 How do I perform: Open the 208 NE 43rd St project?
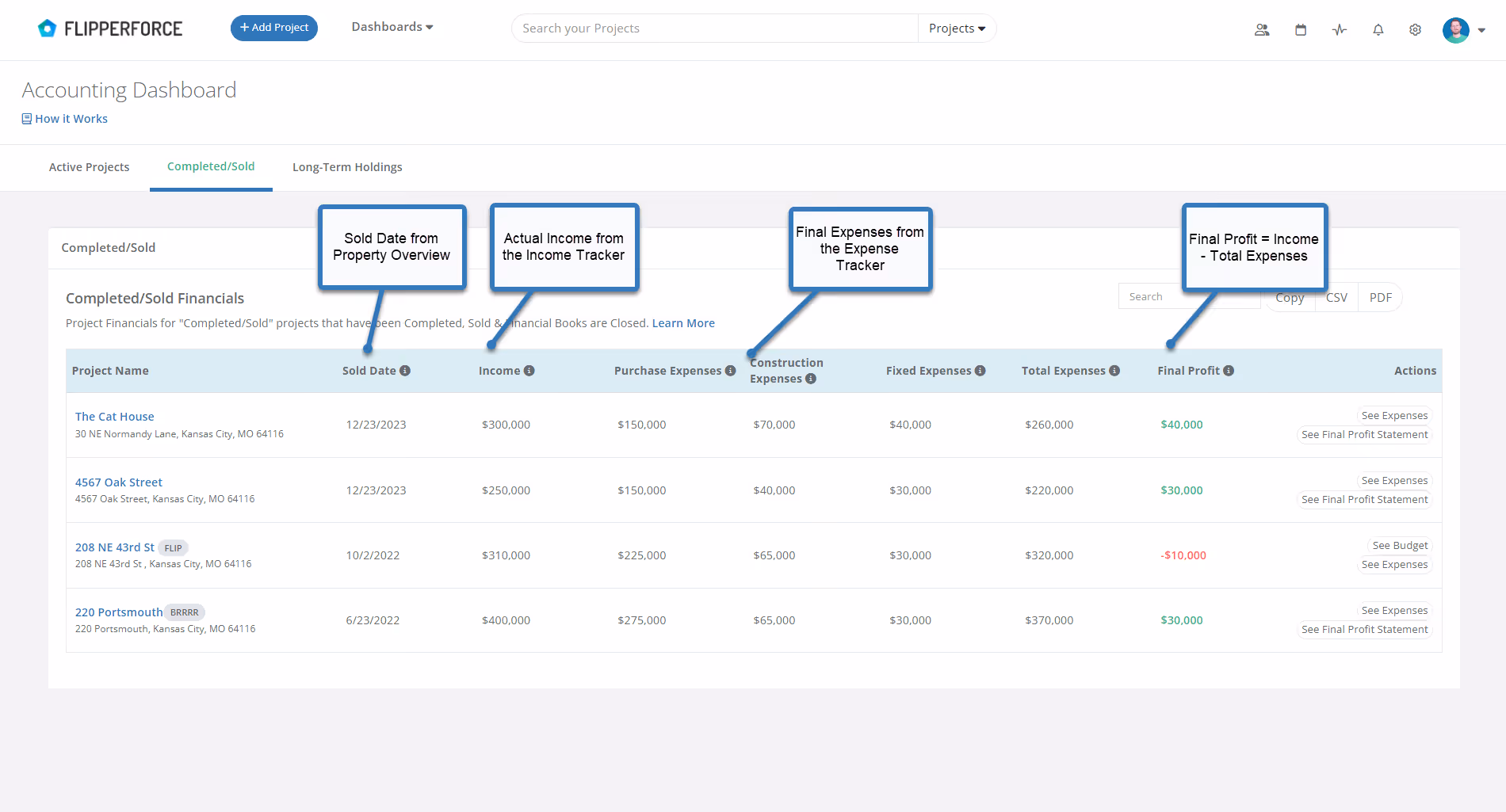(x=115, y=547)
